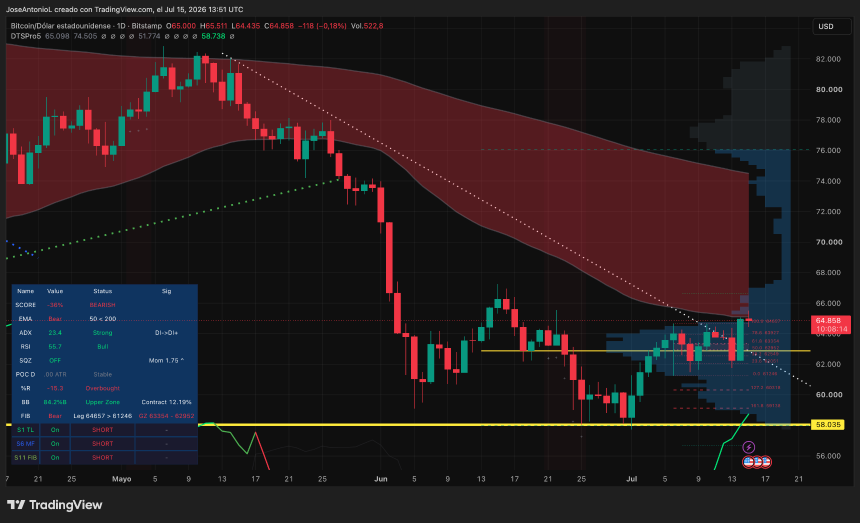This screenshot has width=860, height=523.
Task: Toggle the S6 MF On cell
Action: (55, 444)
